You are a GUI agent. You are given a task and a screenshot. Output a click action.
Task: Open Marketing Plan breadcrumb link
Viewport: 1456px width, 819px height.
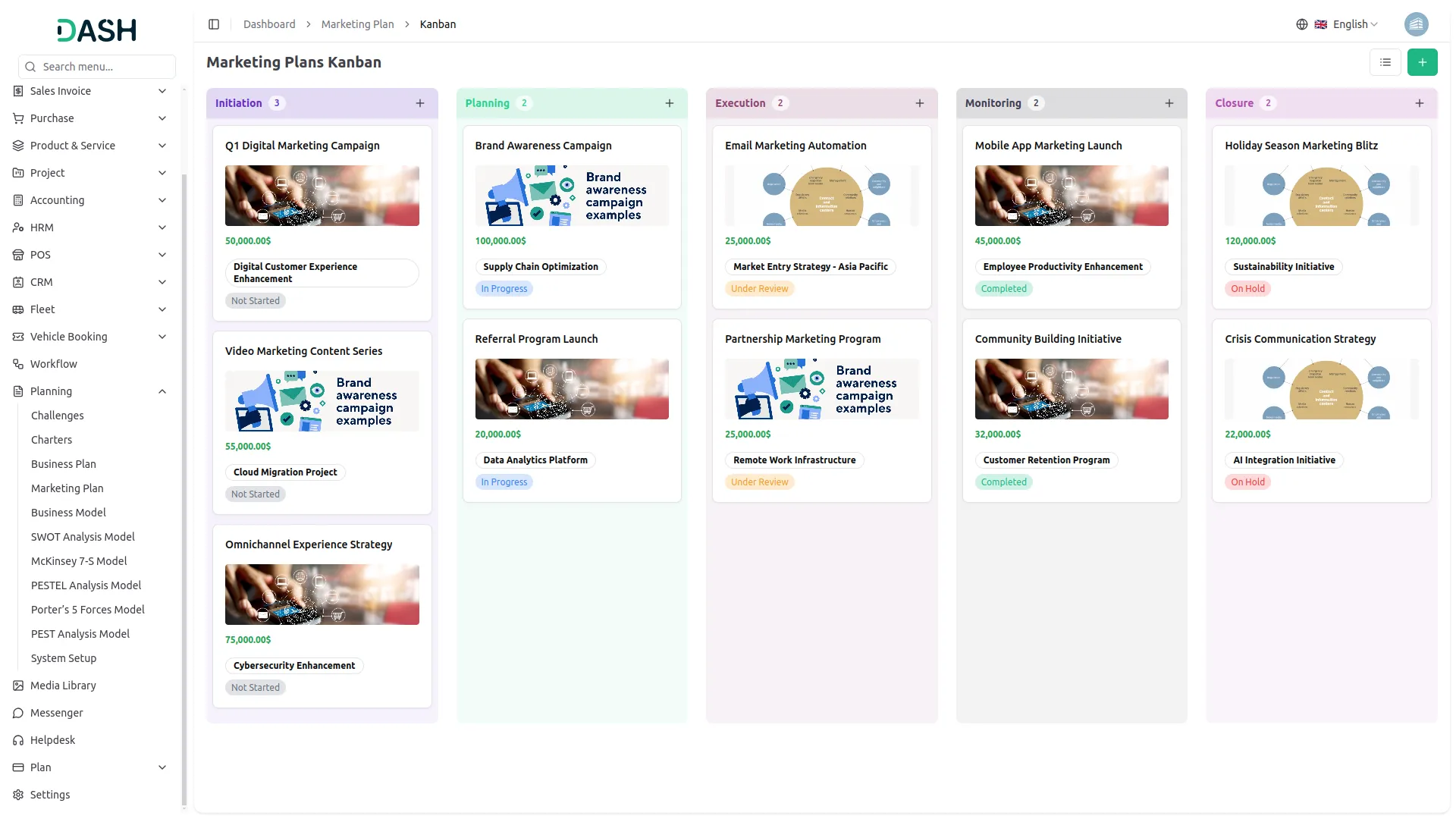pyautogui.click(x=357, y=24)
